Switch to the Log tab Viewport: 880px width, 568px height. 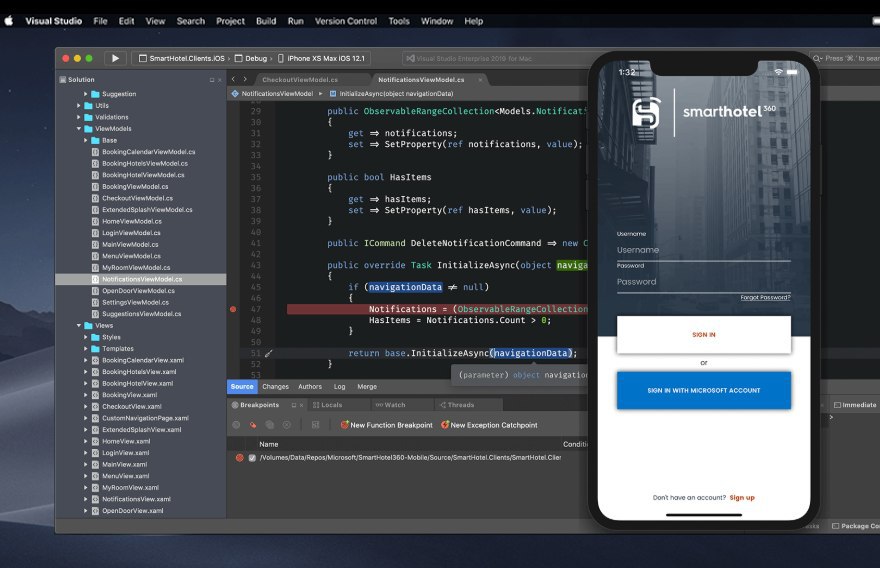pos(340,387)
